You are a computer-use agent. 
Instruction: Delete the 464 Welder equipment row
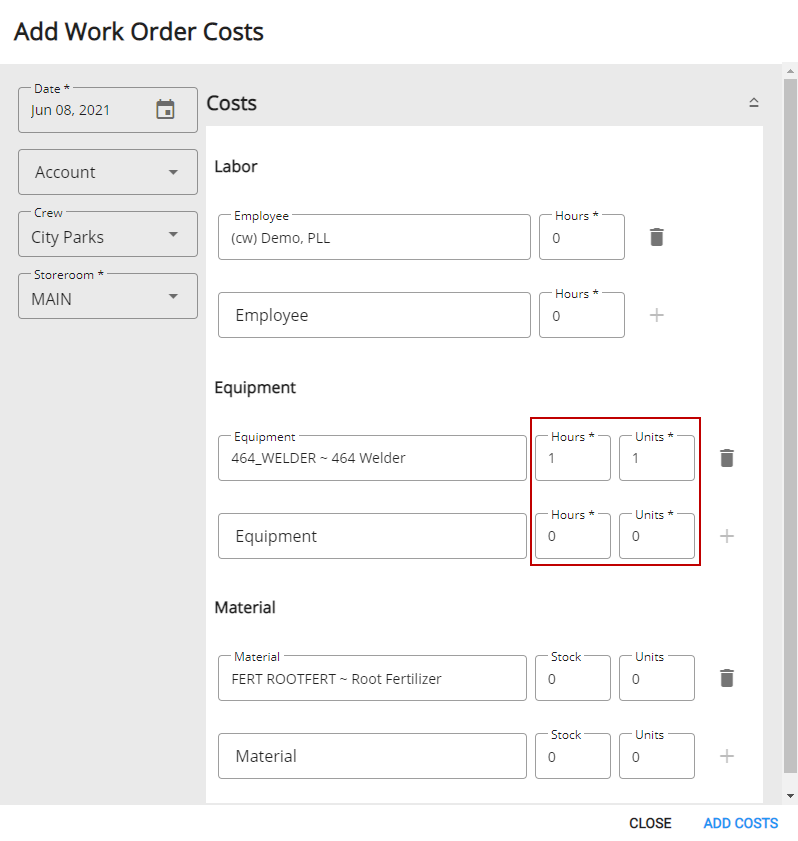727,458
